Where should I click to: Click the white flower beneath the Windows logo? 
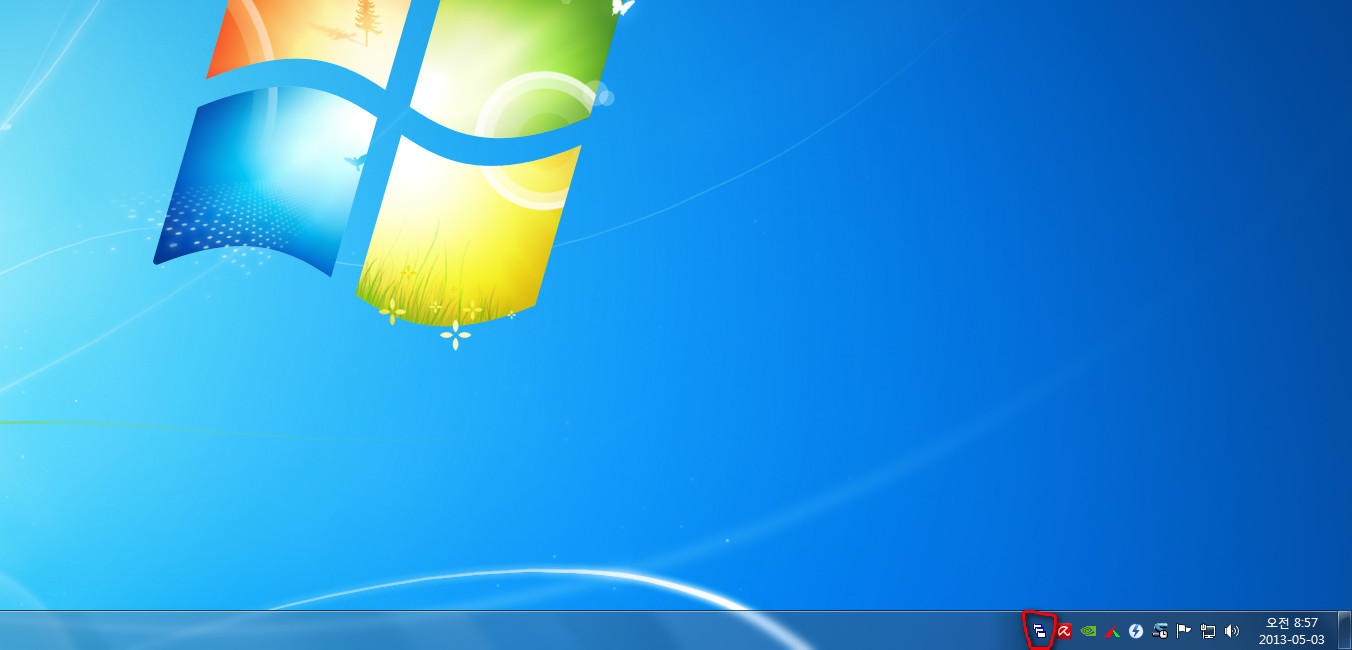point(455,335)
